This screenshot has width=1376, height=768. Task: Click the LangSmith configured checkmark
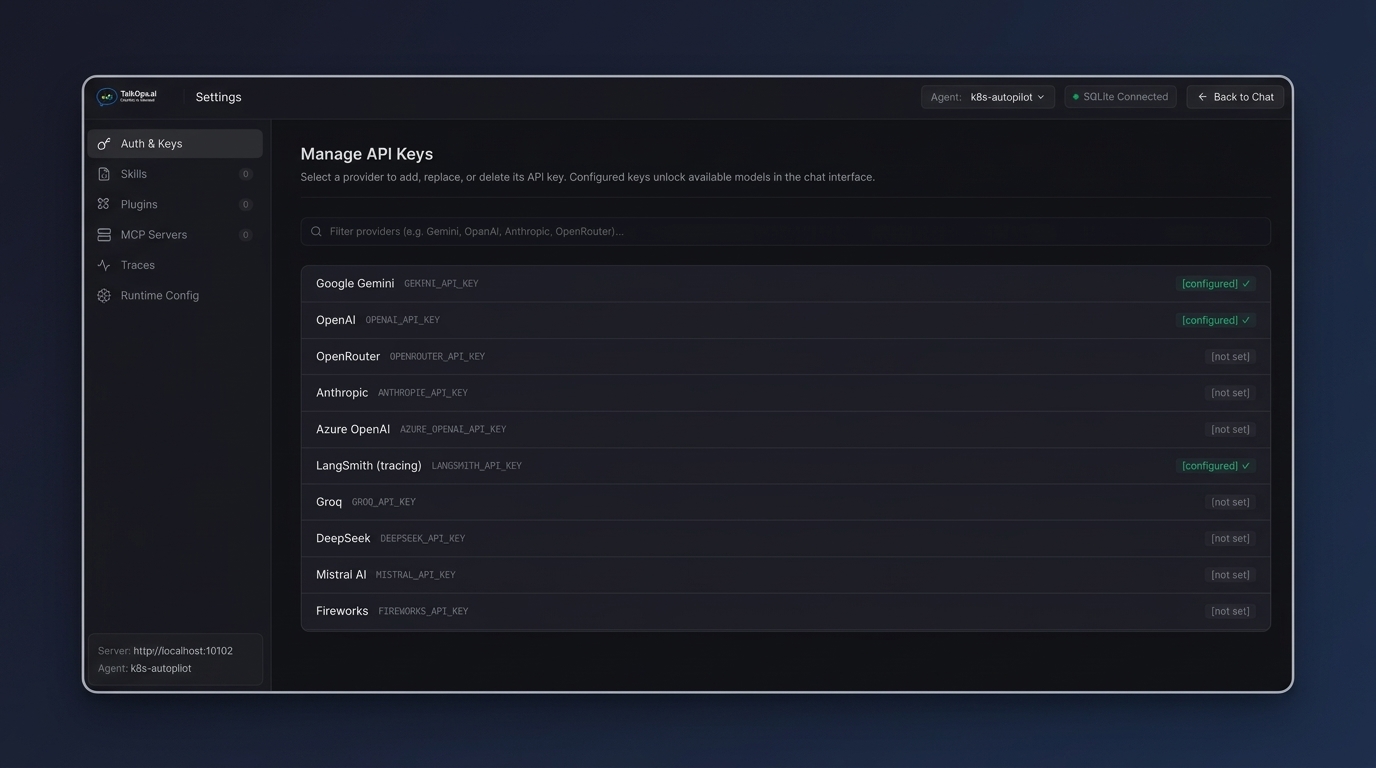coord(1246,466)
